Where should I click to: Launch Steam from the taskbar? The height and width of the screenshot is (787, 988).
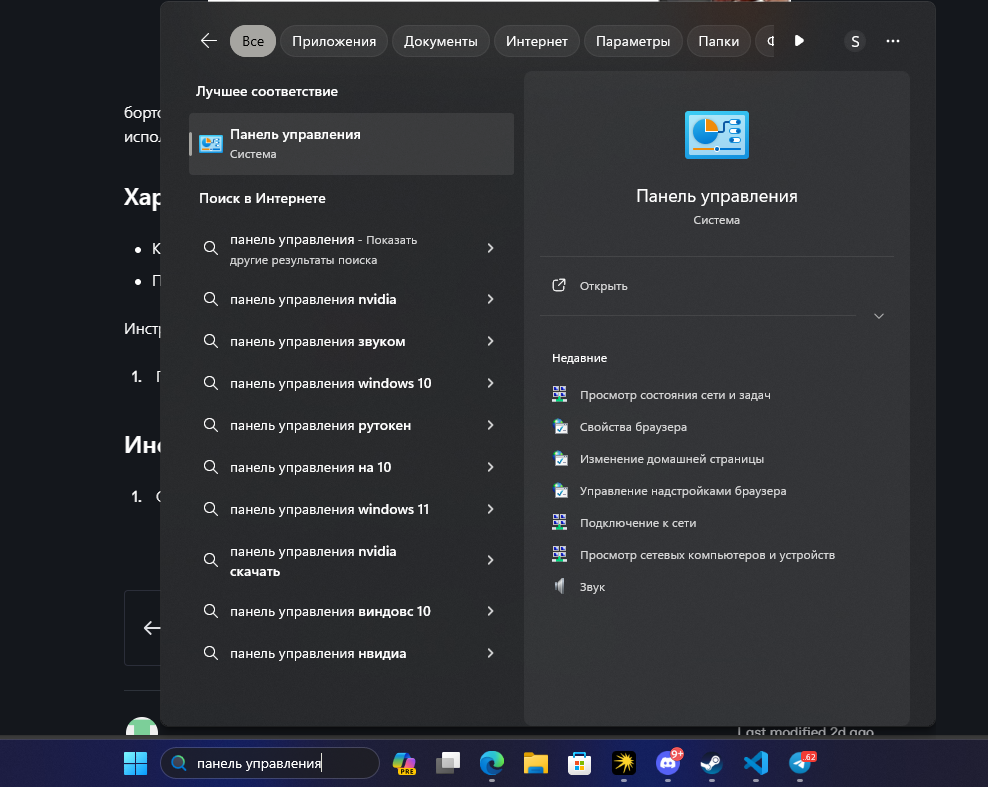pos(711,764)
